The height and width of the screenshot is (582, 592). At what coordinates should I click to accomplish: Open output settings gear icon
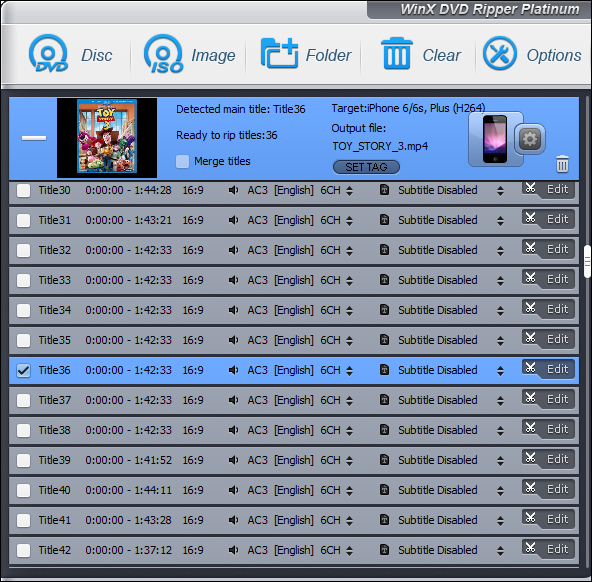530,139
